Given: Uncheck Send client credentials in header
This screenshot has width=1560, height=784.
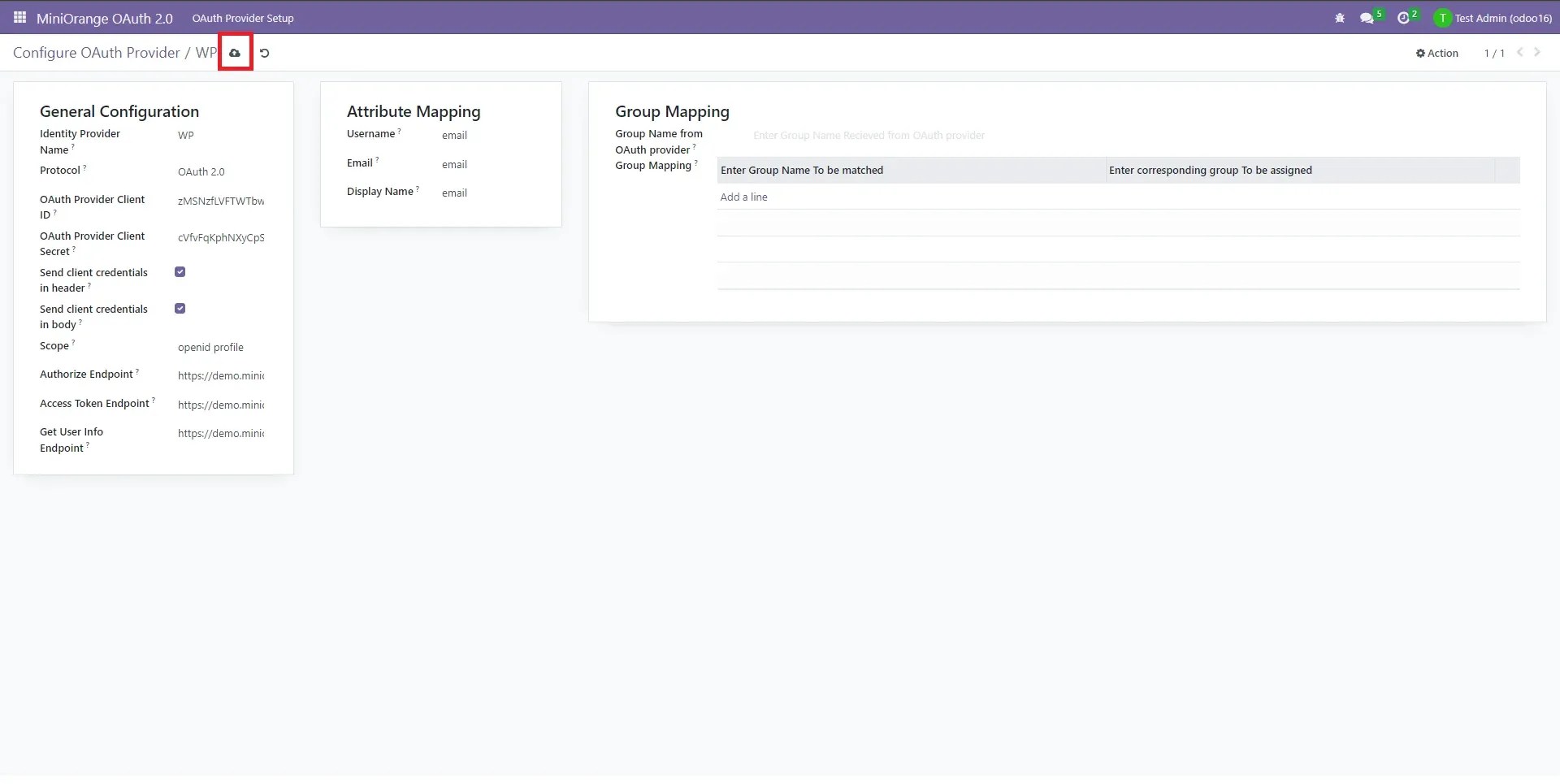Looking at the screenshot, I should pos(180,271).
